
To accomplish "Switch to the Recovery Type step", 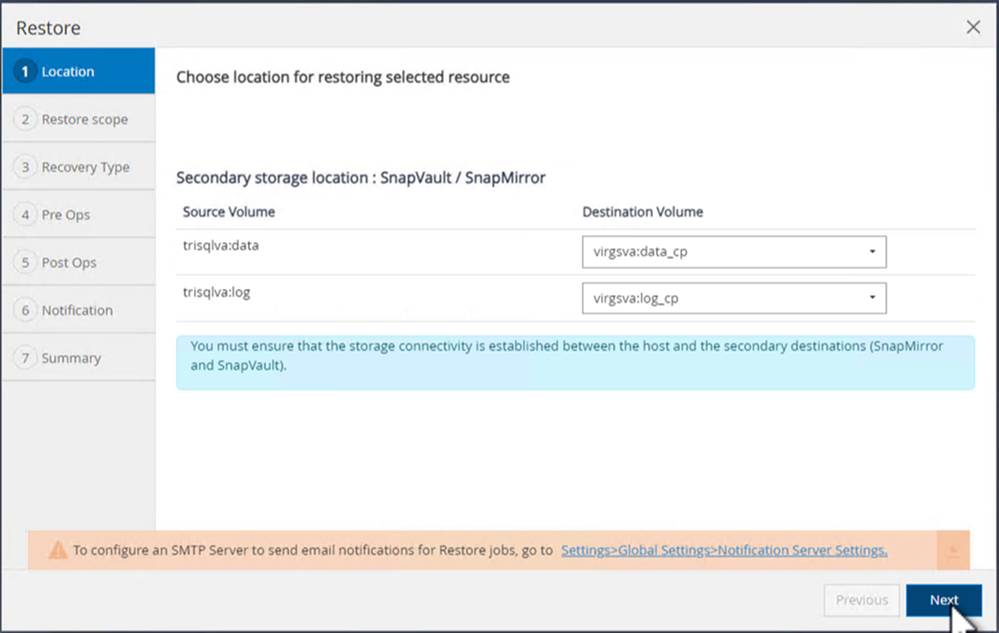I will click(85, 167).
